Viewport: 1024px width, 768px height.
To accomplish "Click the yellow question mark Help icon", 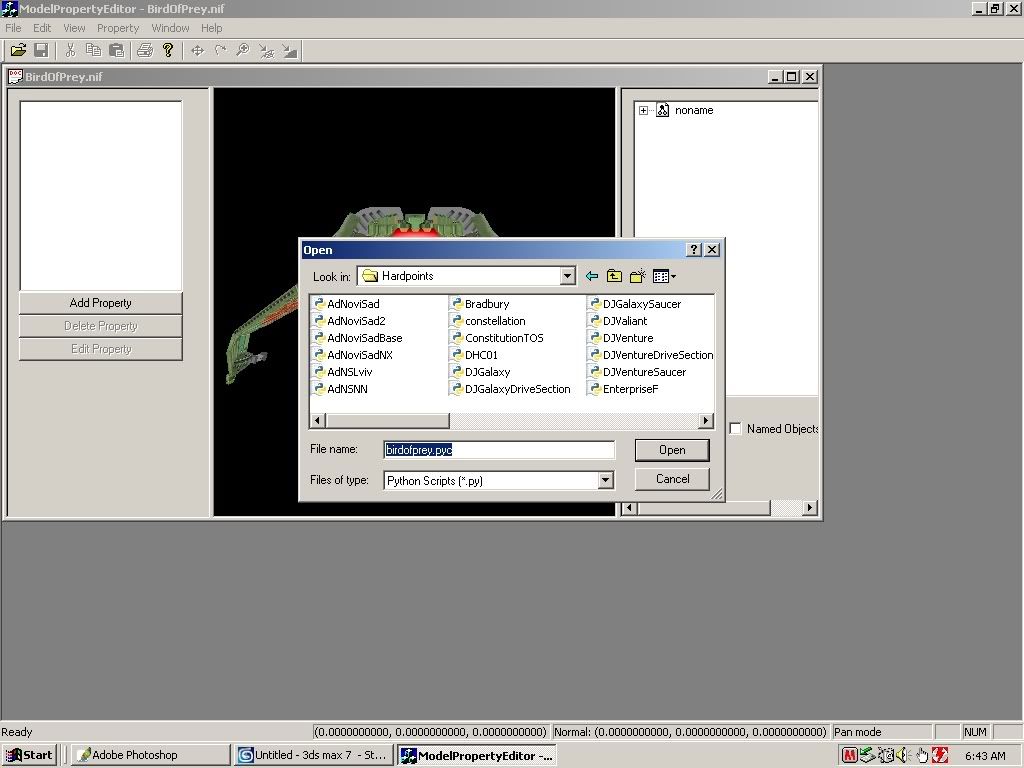I will [x=168, y=50].
